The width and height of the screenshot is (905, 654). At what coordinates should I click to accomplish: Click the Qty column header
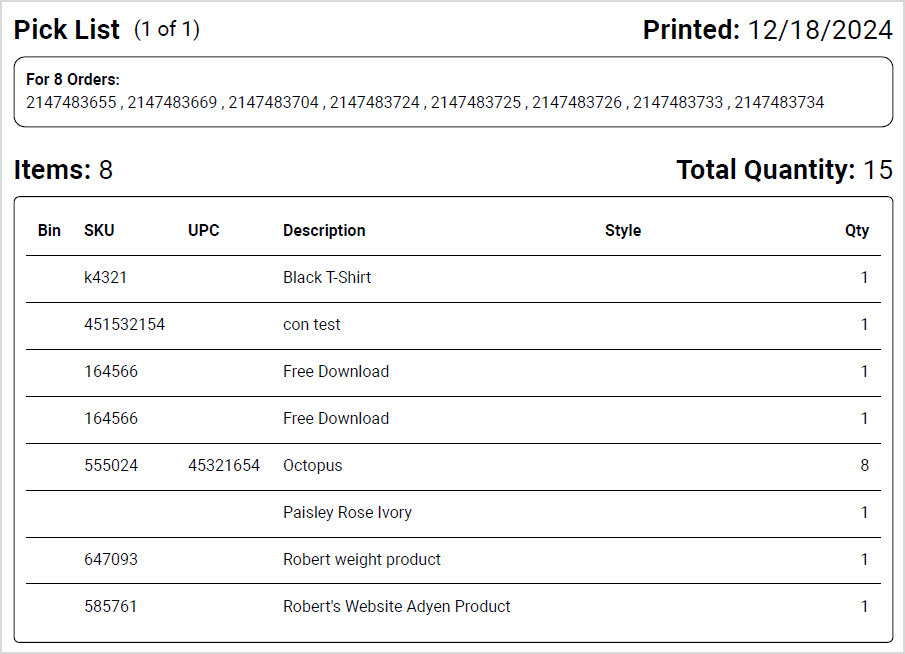point(857,230)
